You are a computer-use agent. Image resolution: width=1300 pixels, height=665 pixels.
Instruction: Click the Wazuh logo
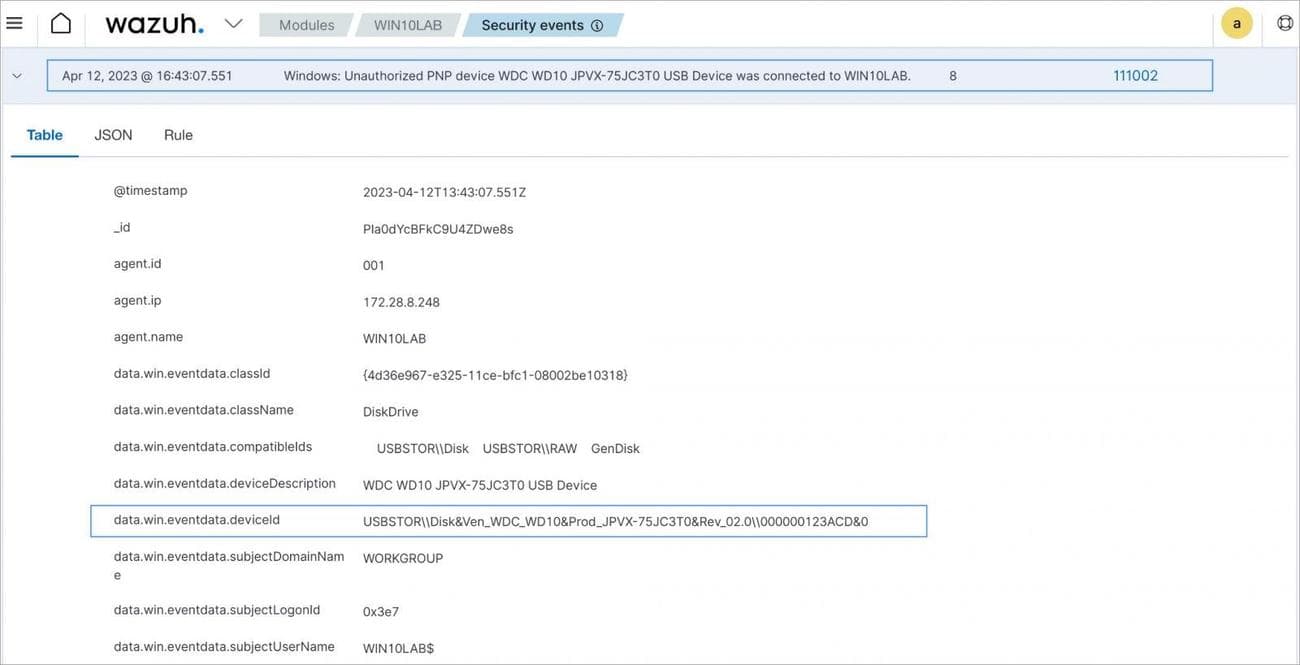154,24
